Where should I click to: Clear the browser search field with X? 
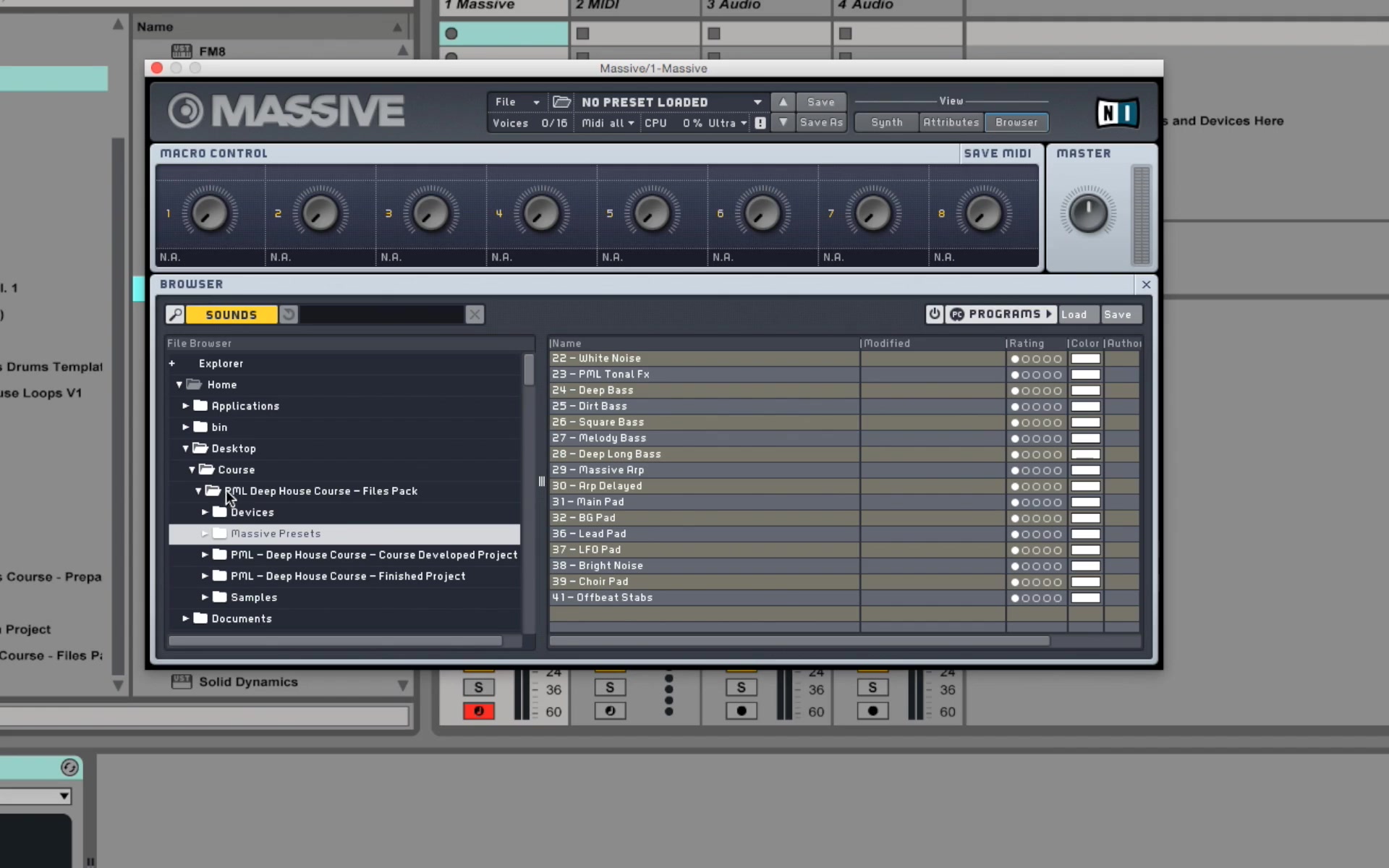coord(475,315)
